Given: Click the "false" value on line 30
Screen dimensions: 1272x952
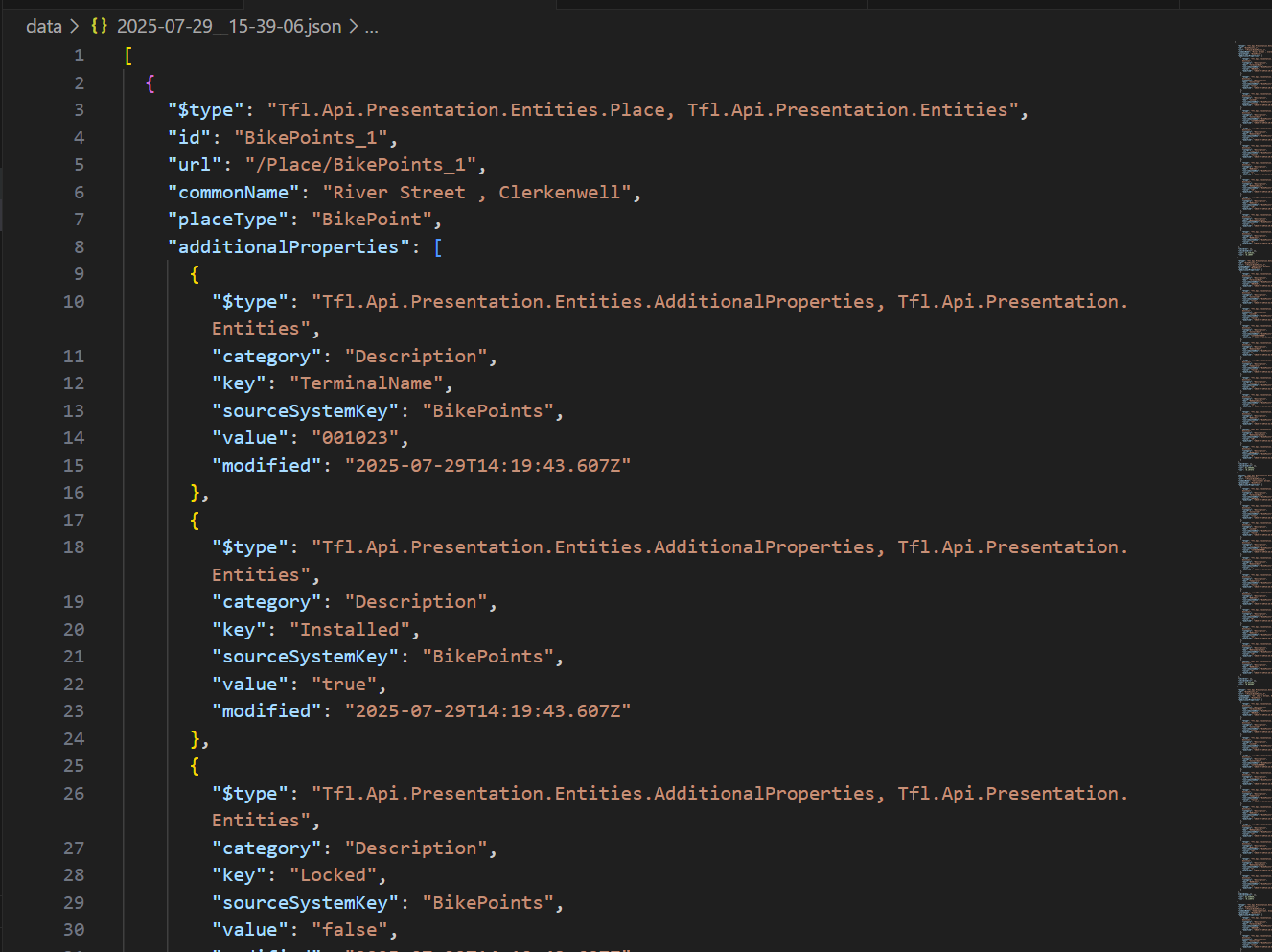Looking at the screenshot, I should tap(350, 930).
